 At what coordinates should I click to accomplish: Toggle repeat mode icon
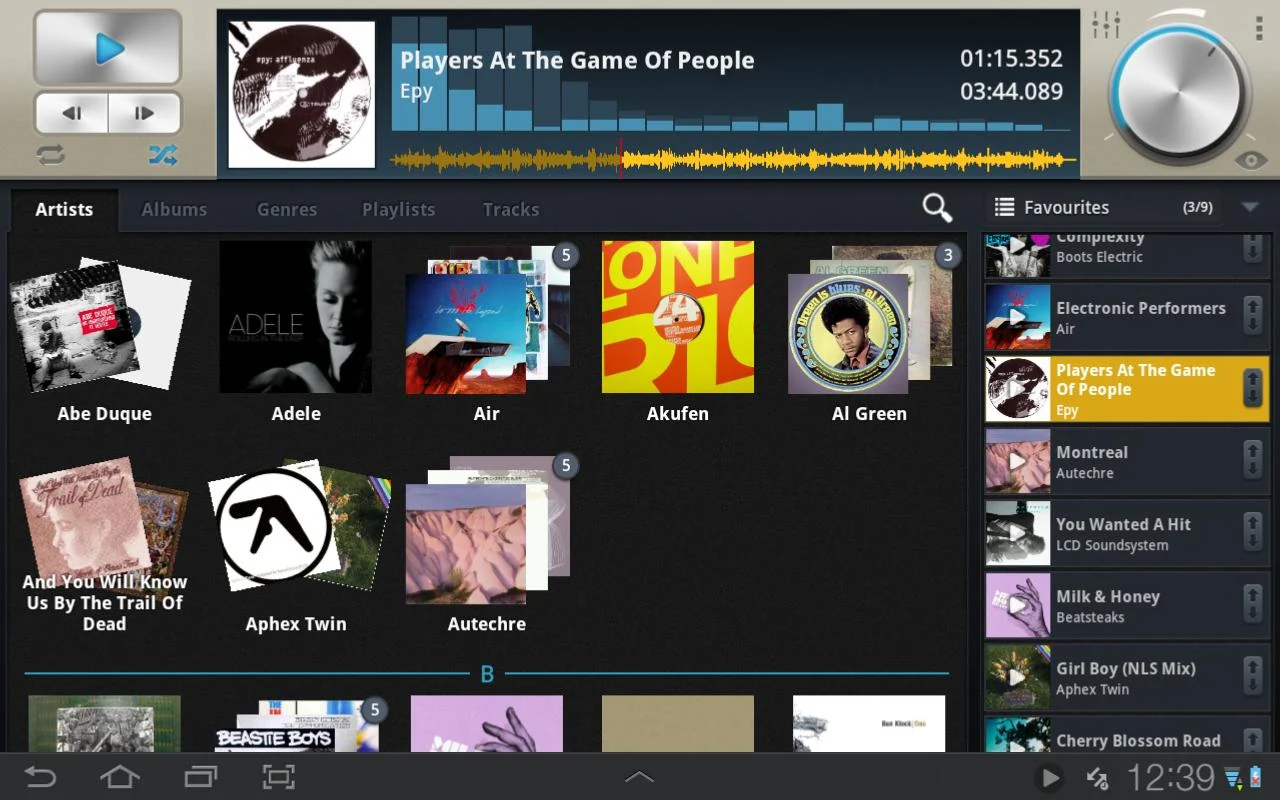[51, 155]
